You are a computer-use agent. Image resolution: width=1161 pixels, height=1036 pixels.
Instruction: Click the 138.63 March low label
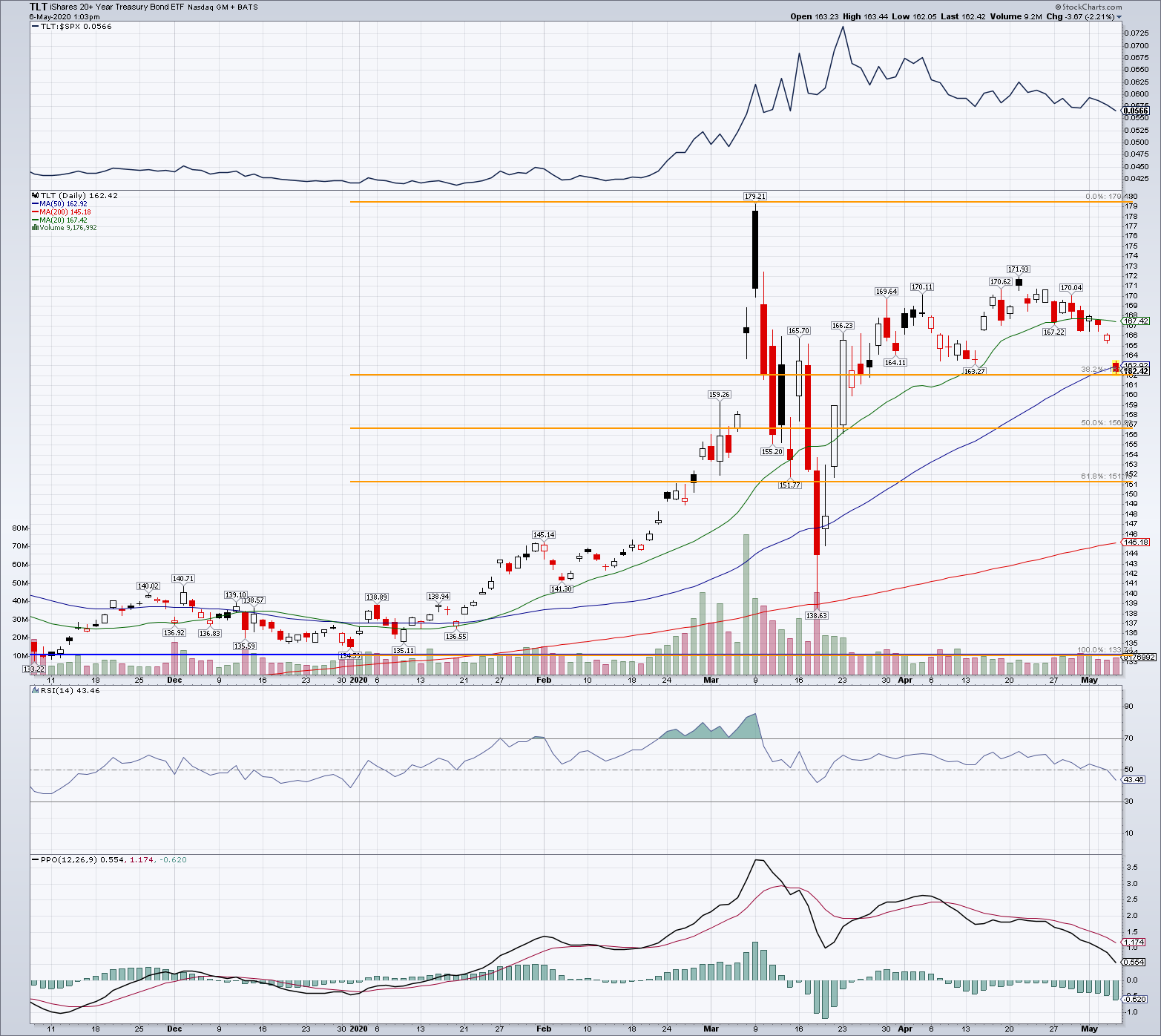click(817, 615)
